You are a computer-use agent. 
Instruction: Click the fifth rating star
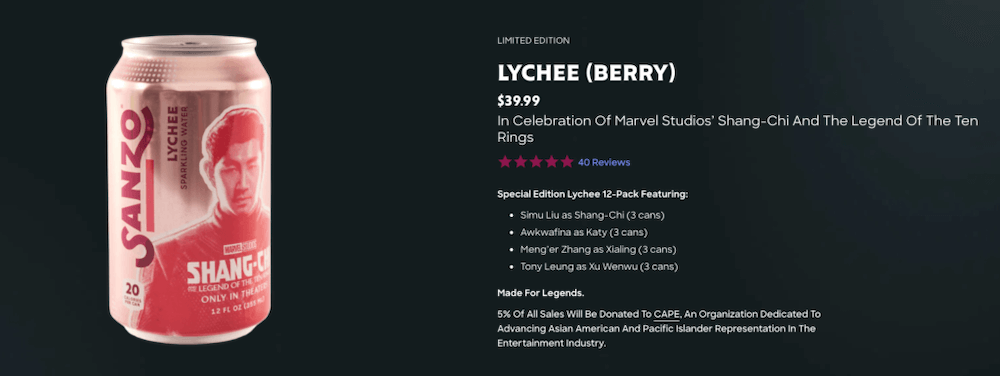(x=566, y=162)
